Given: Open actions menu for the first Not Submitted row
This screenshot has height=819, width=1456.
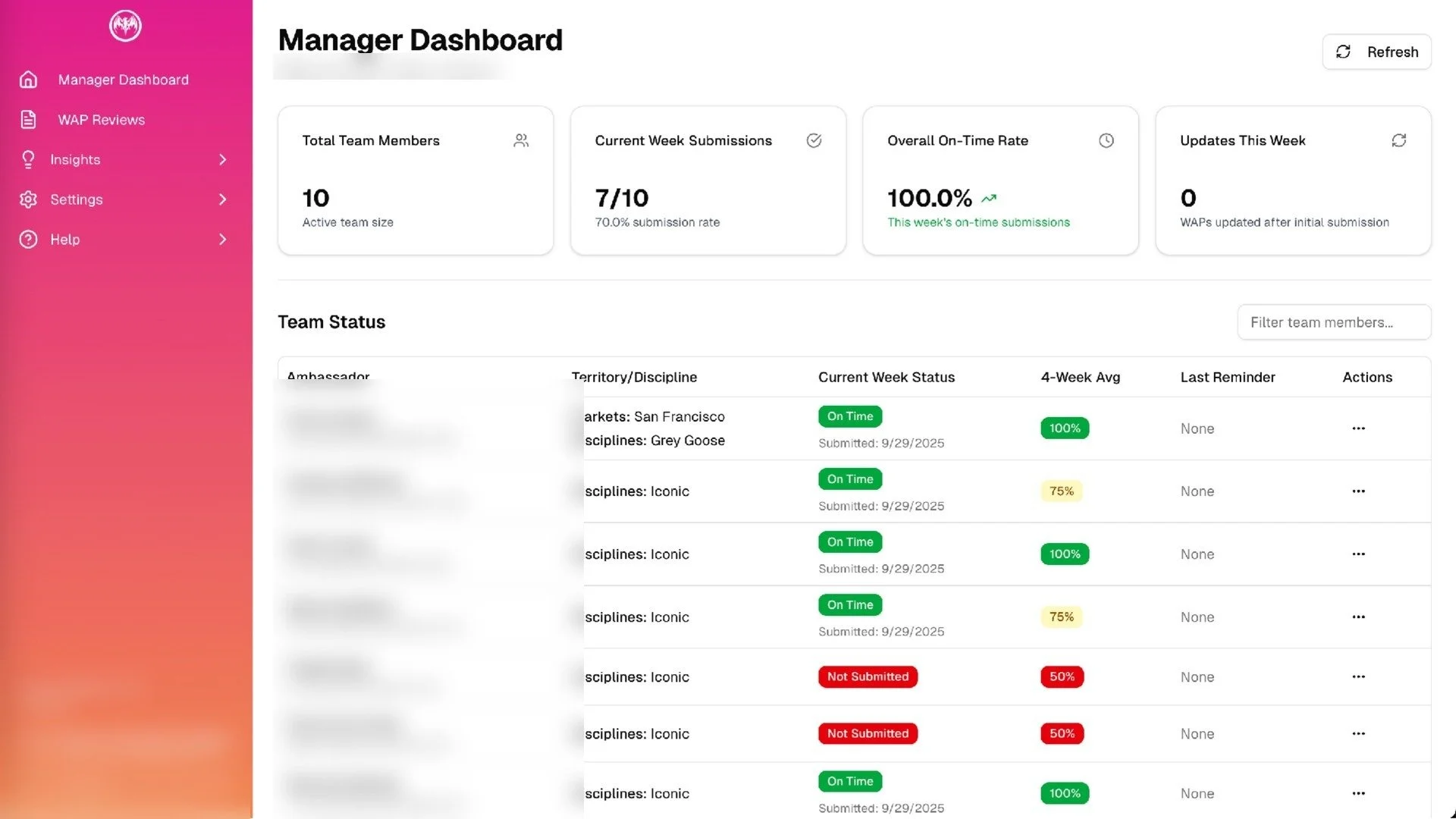Looking at the screenshot, I should (x=1358, y=676).
